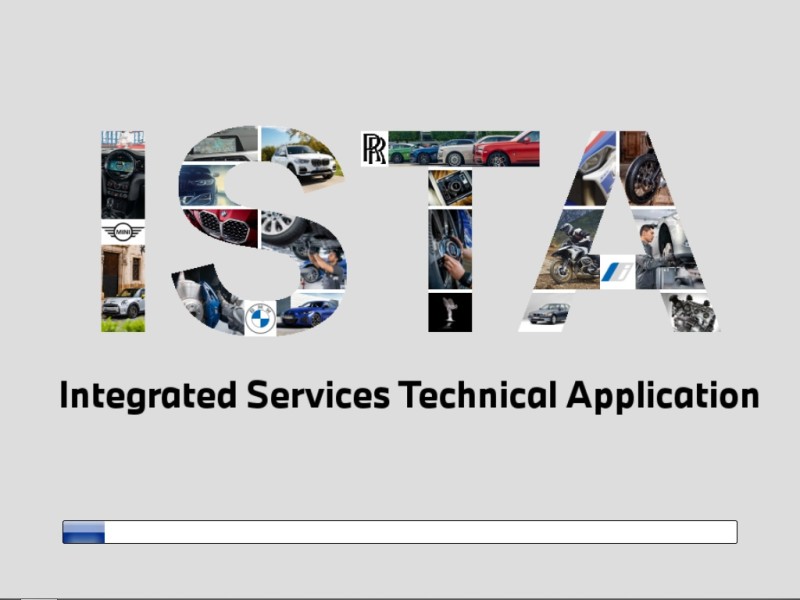Click the MINI parked by building photo
Viewport: 800px width, 600px height.
click(x=123, y=290)
